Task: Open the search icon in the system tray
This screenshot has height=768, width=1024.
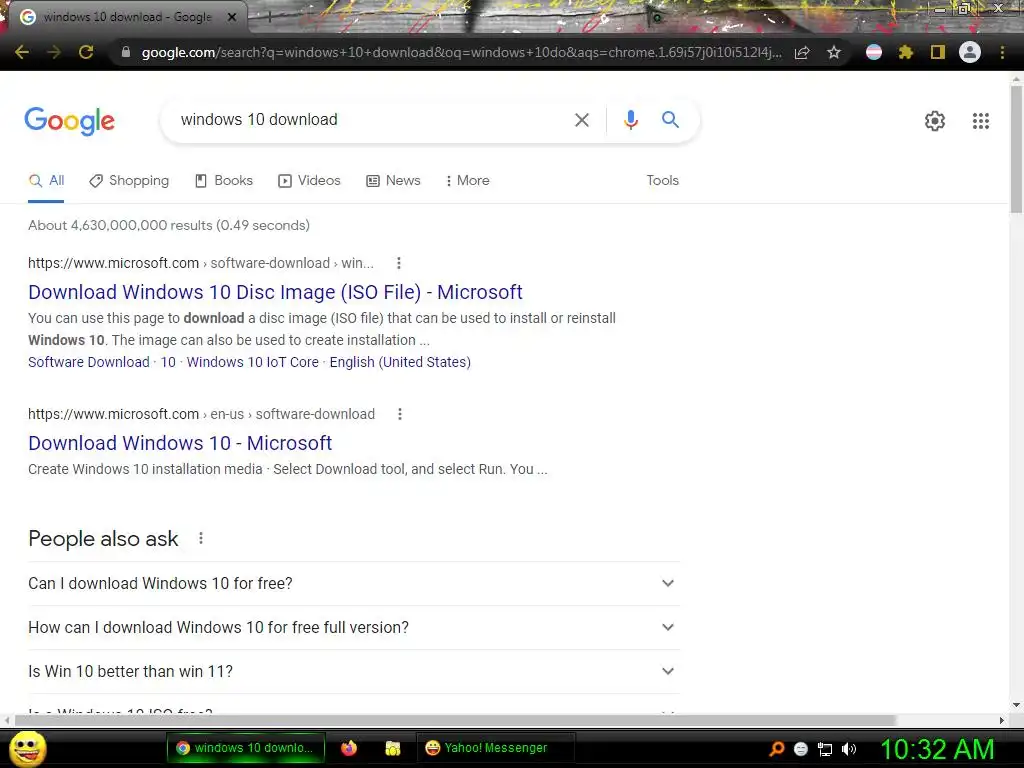Action: pyautogui.click(x=777, y=749)
